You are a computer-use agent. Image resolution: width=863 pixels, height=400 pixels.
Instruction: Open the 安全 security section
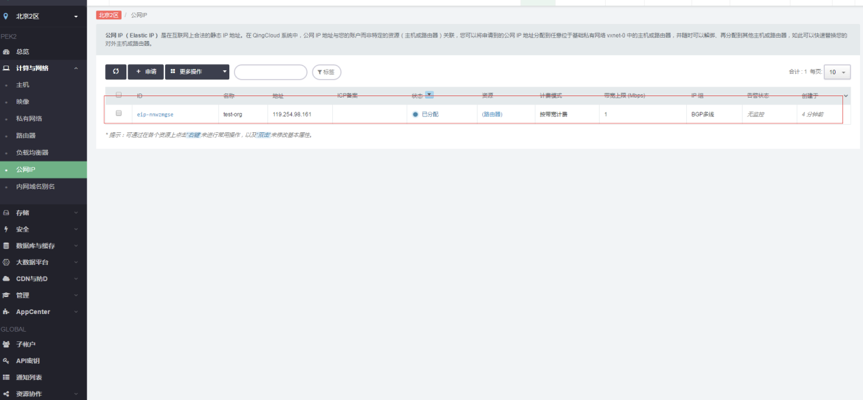pos(28,229)
